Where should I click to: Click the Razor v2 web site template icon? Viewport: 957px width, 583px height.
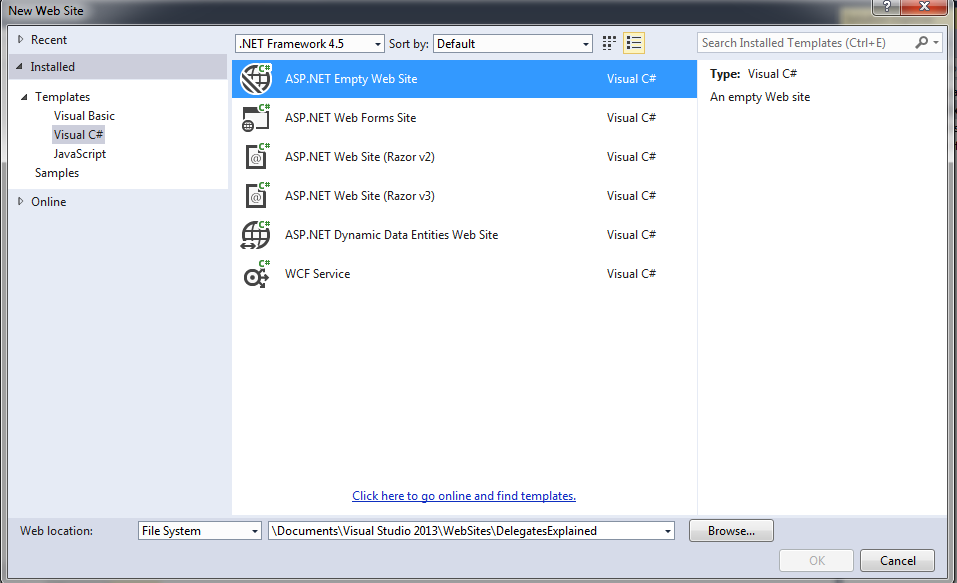point(257,157)
